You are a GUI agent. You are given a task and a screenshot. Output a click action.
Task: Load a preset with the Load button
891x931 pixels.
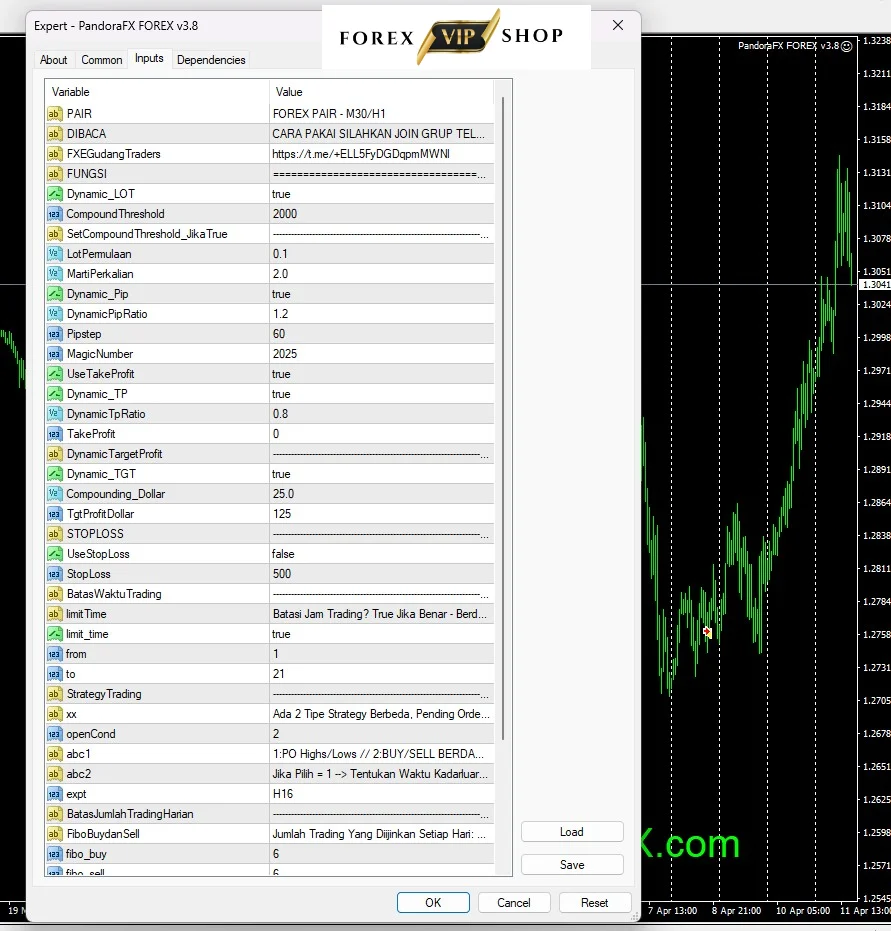point(572,832)
